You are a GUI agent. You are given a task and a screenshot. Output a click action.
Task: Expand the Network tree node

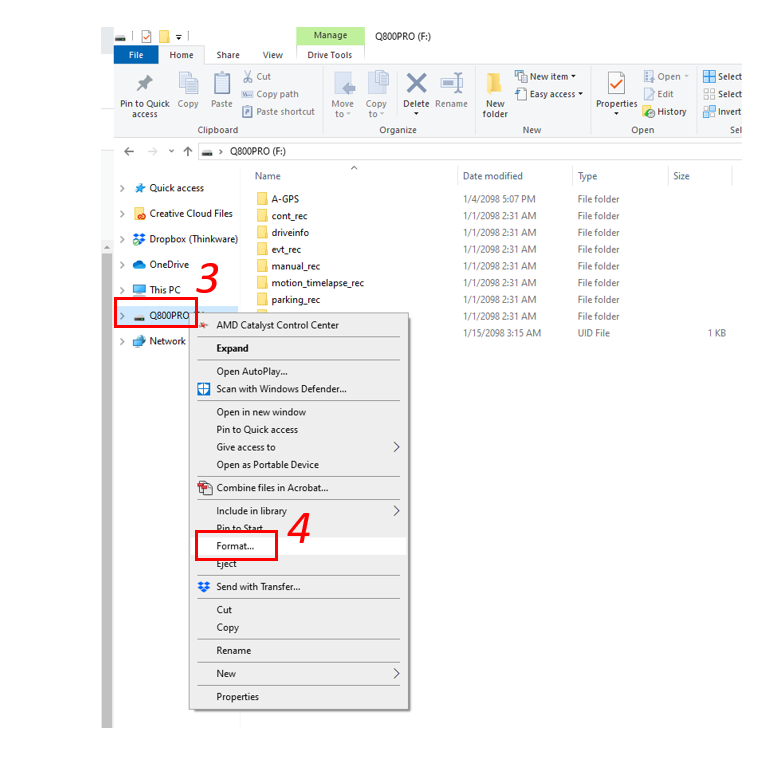122,342
